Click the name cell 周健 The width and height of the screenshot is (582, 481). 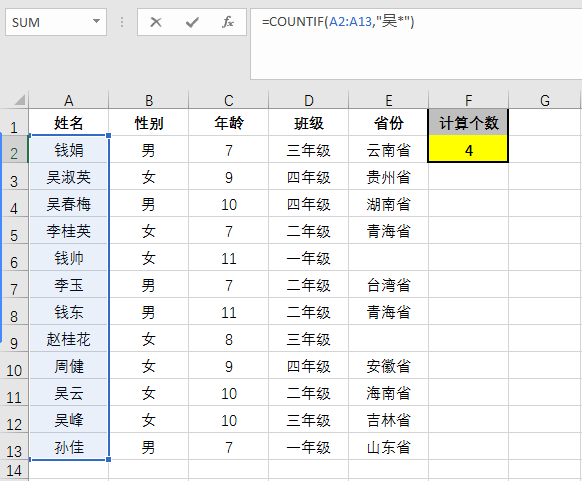click(x=69, y=366)
